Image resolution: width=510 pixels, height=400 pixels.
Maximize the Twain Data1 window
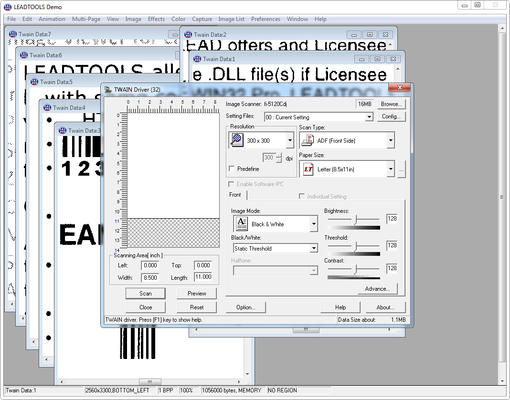coord(377,59)
